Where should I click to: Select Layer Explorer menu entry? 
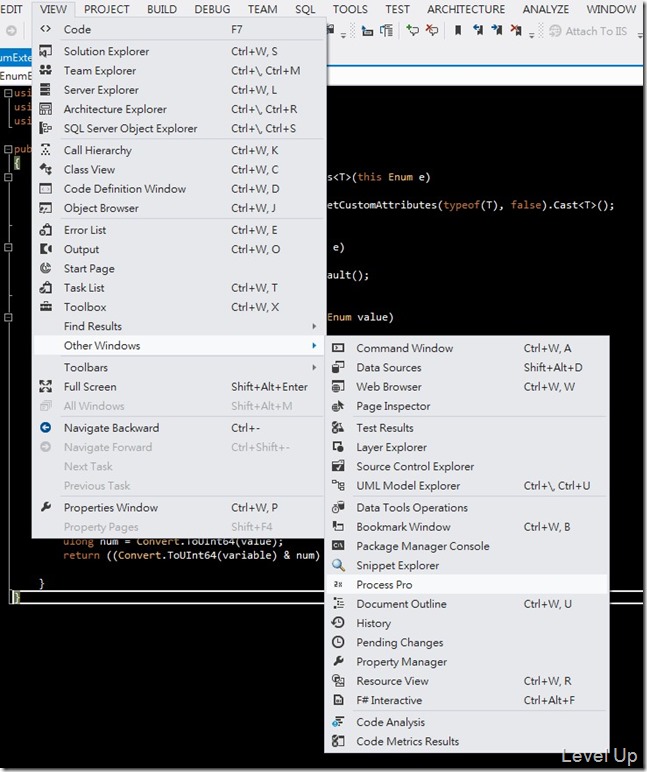click(x=467, y=447)
